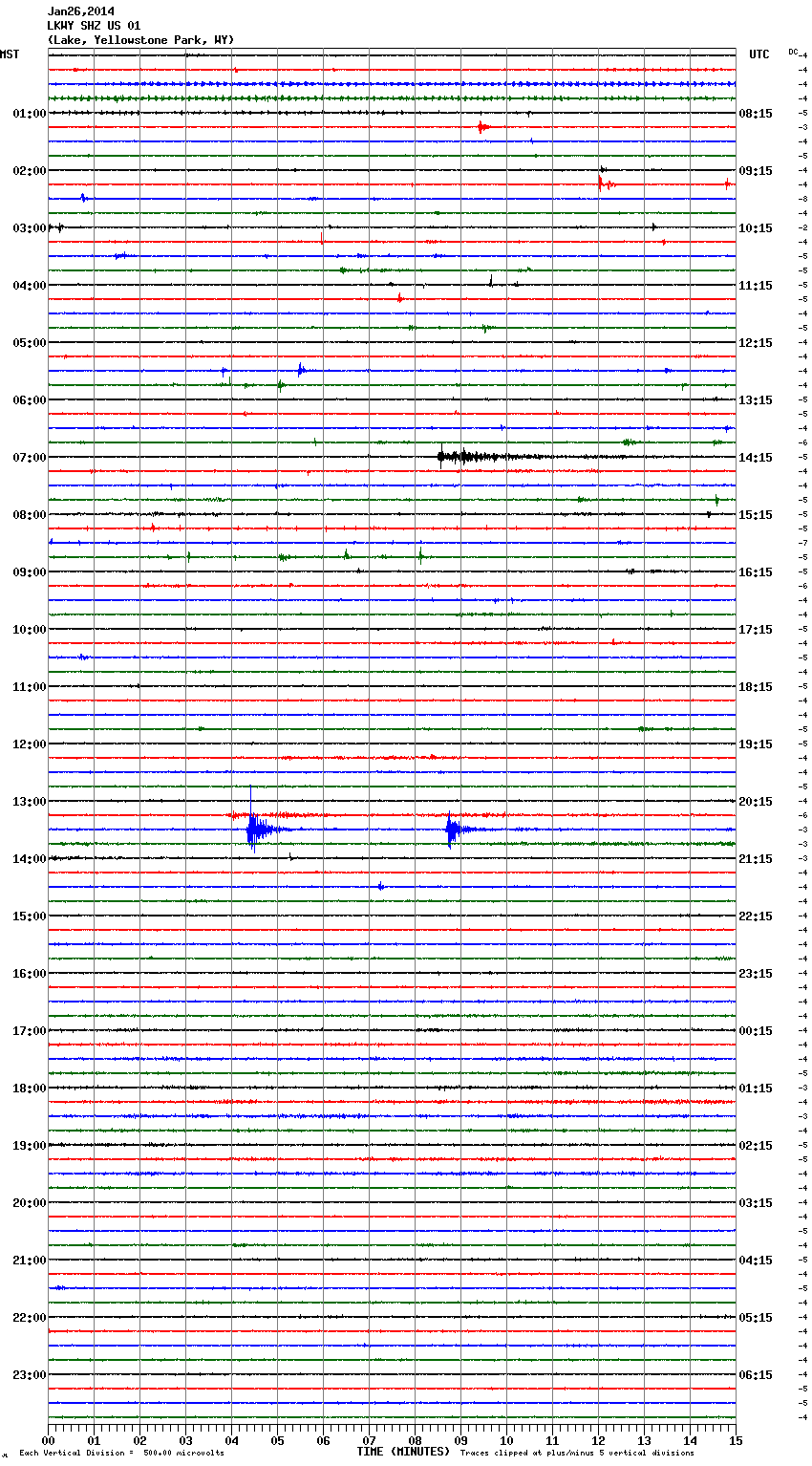
Task: Click the red event on the 01:15 trace
Action: (x=483, y=127)
